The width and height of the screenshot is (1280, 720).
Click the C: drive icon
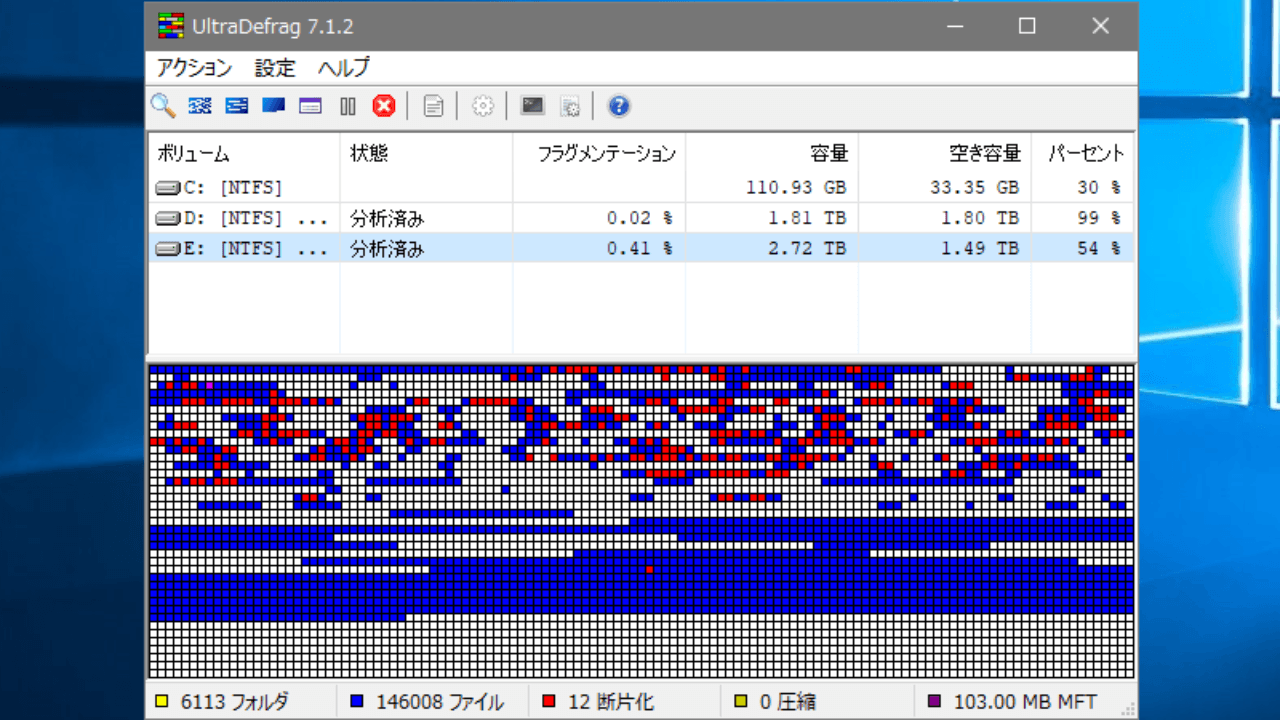pos(169,187)
